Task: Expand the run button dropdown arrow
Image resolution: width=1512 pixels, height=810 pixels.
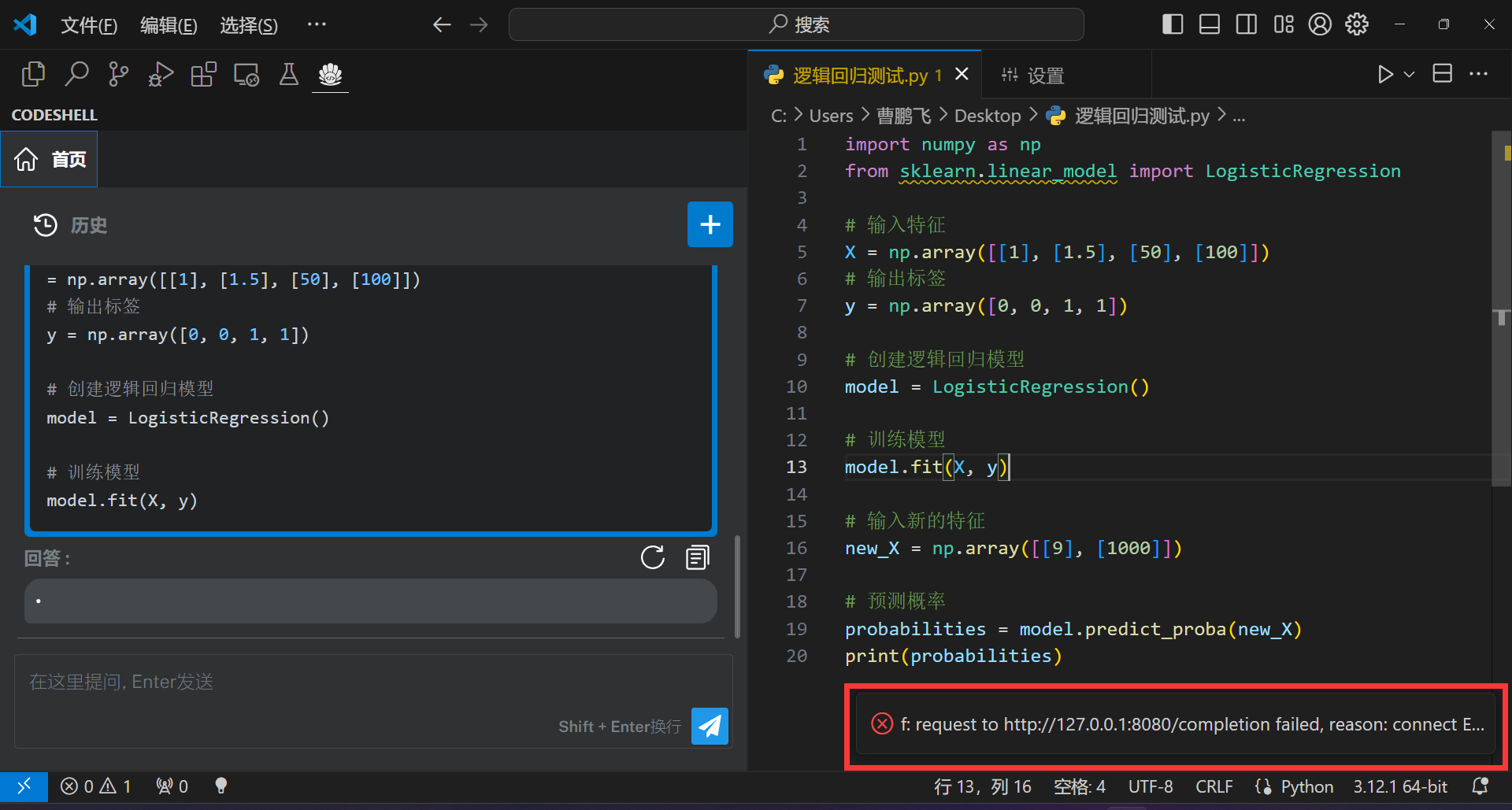Action: tap(1410, 75)
